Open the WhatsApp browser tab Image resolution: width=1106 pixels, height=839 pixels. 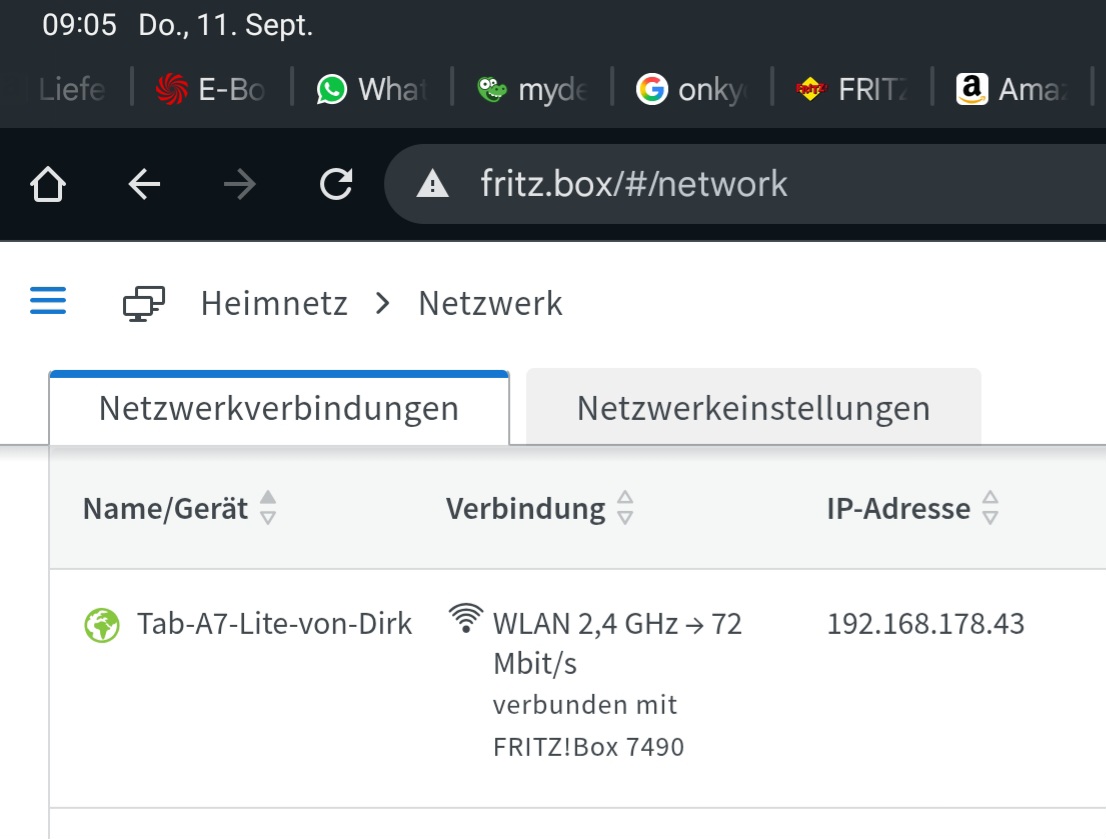click(372, 90)
